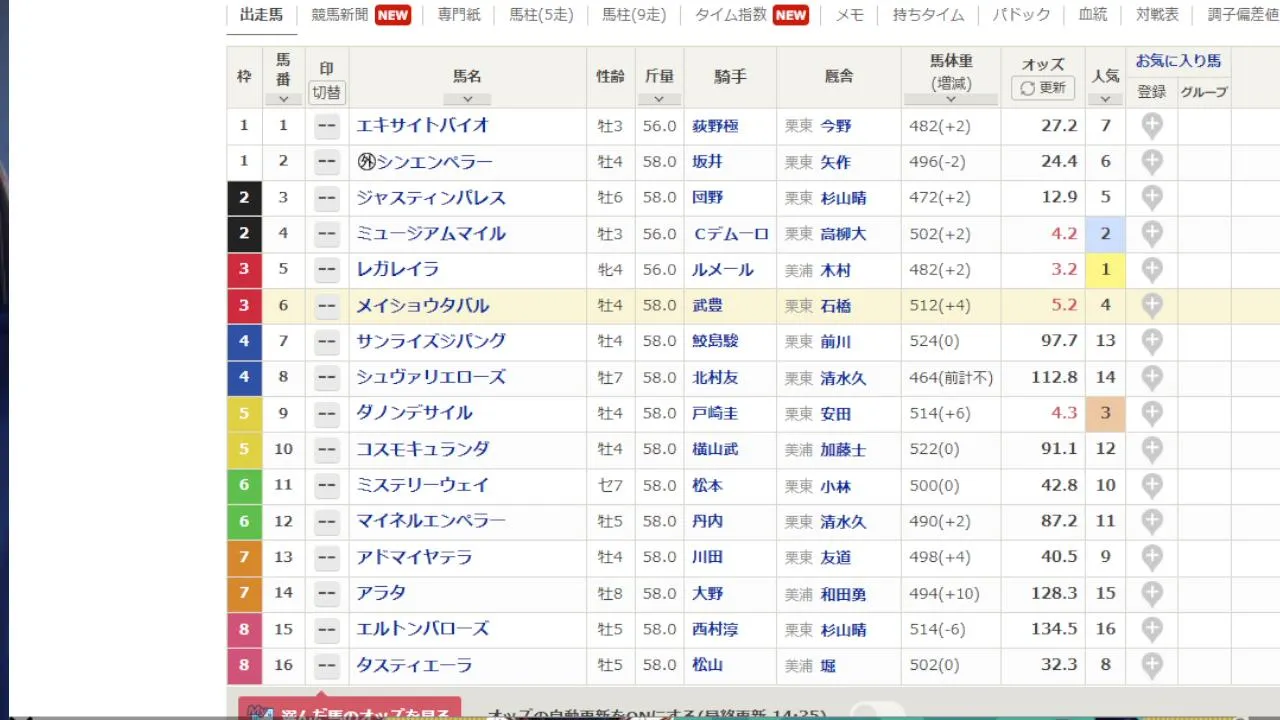Add エルトンバローズ to favorites with plus icon
The width and height of the screenshot is (1280, 720).
tap(1152, 630)
